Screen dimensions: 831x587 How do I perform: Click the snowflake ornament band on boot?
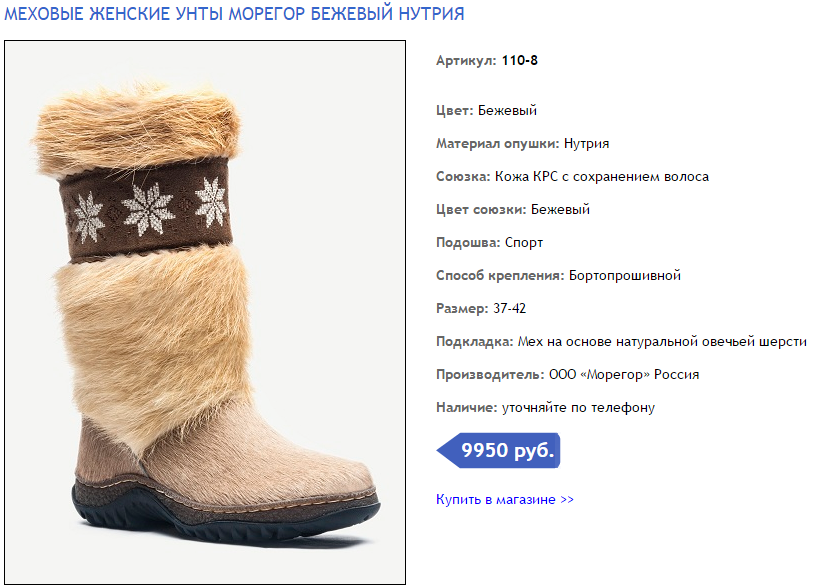click(145, 211)
